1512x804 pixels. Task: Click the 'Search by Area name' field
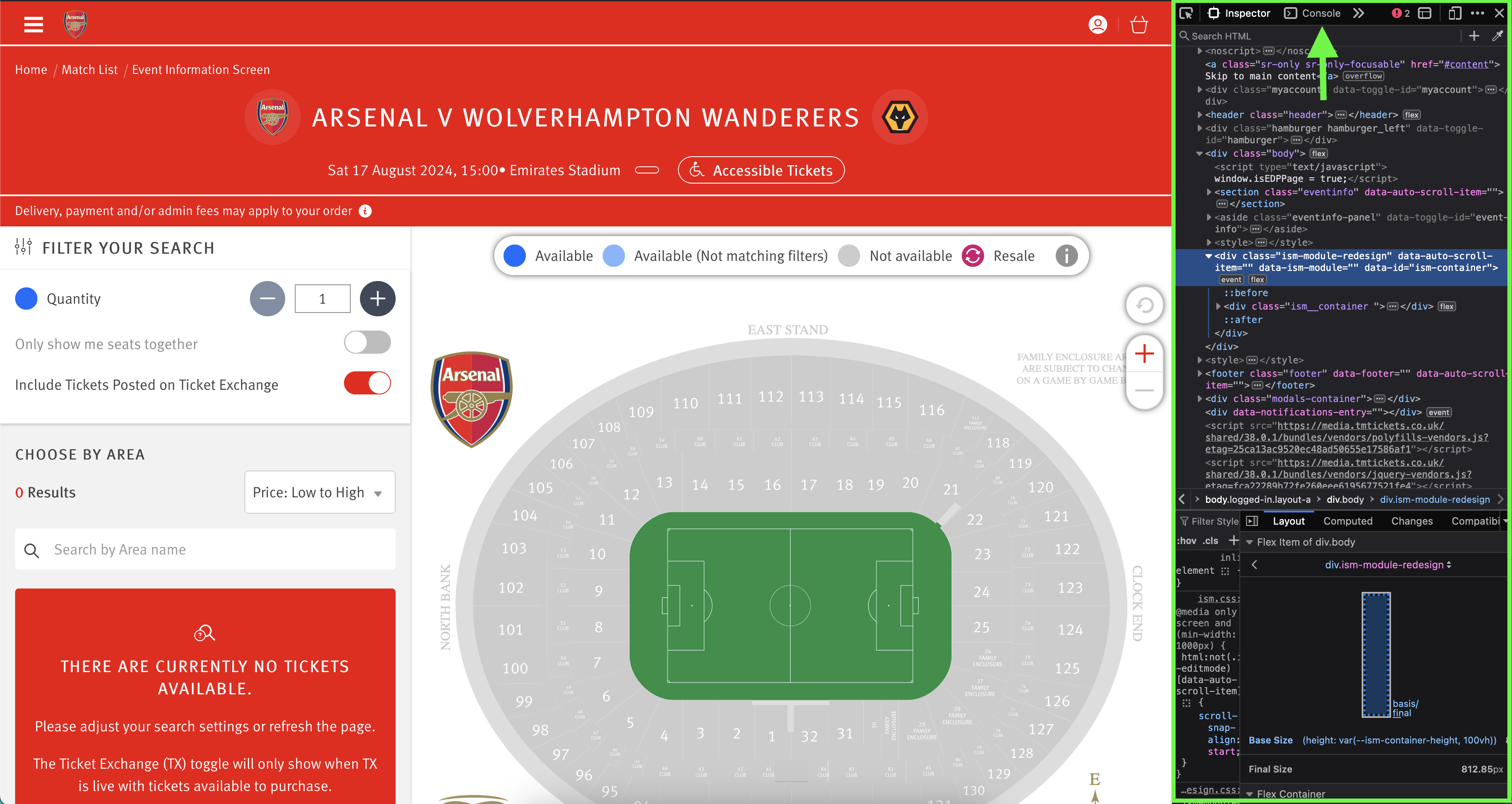[x=205, y=549]
